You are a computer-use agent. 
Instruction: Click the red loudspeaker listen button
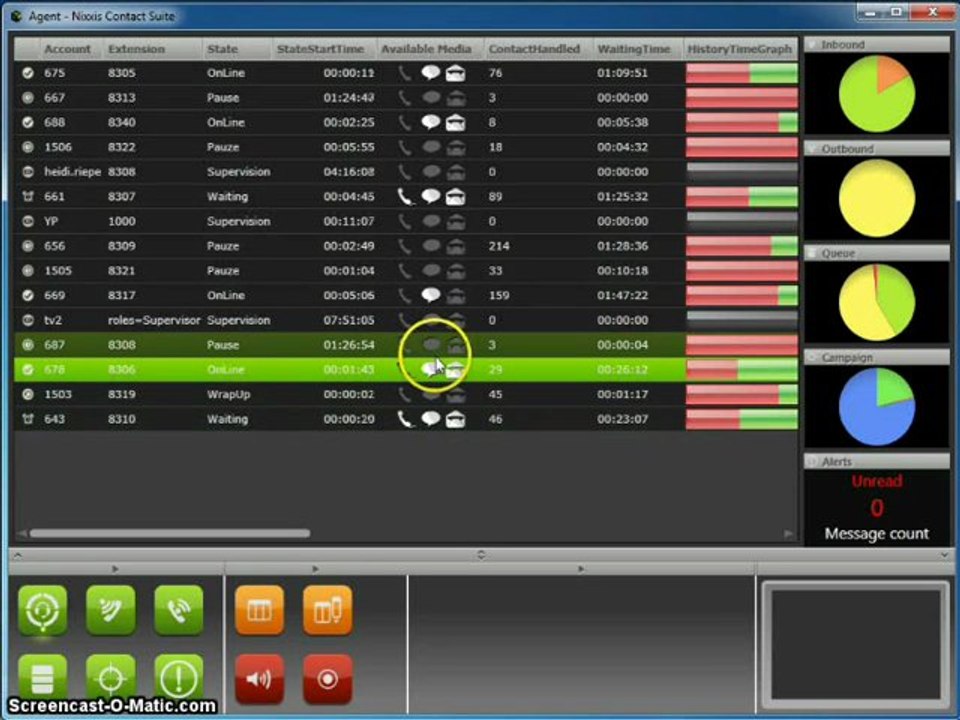tap(260, 678)
